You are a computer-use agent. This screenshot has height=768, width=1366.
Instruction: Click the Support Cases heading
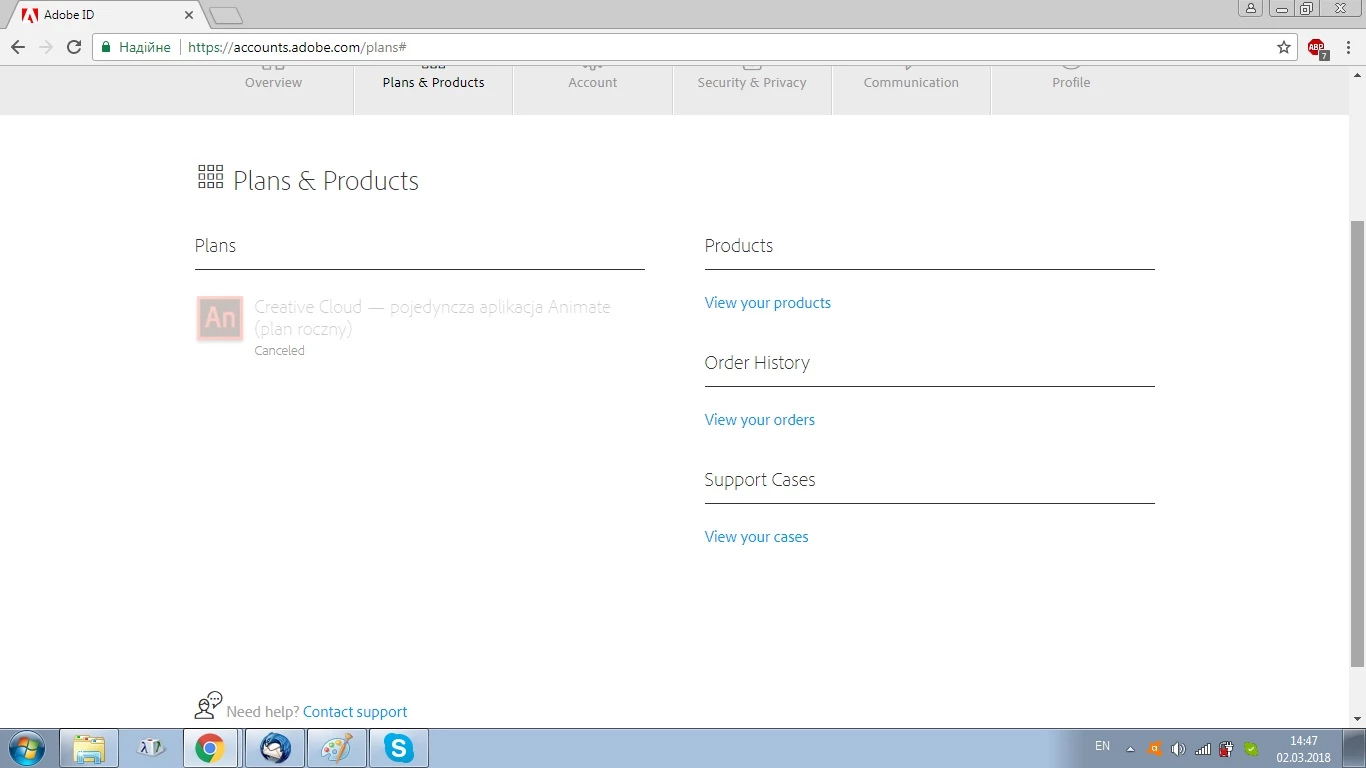tap(760, 480)
